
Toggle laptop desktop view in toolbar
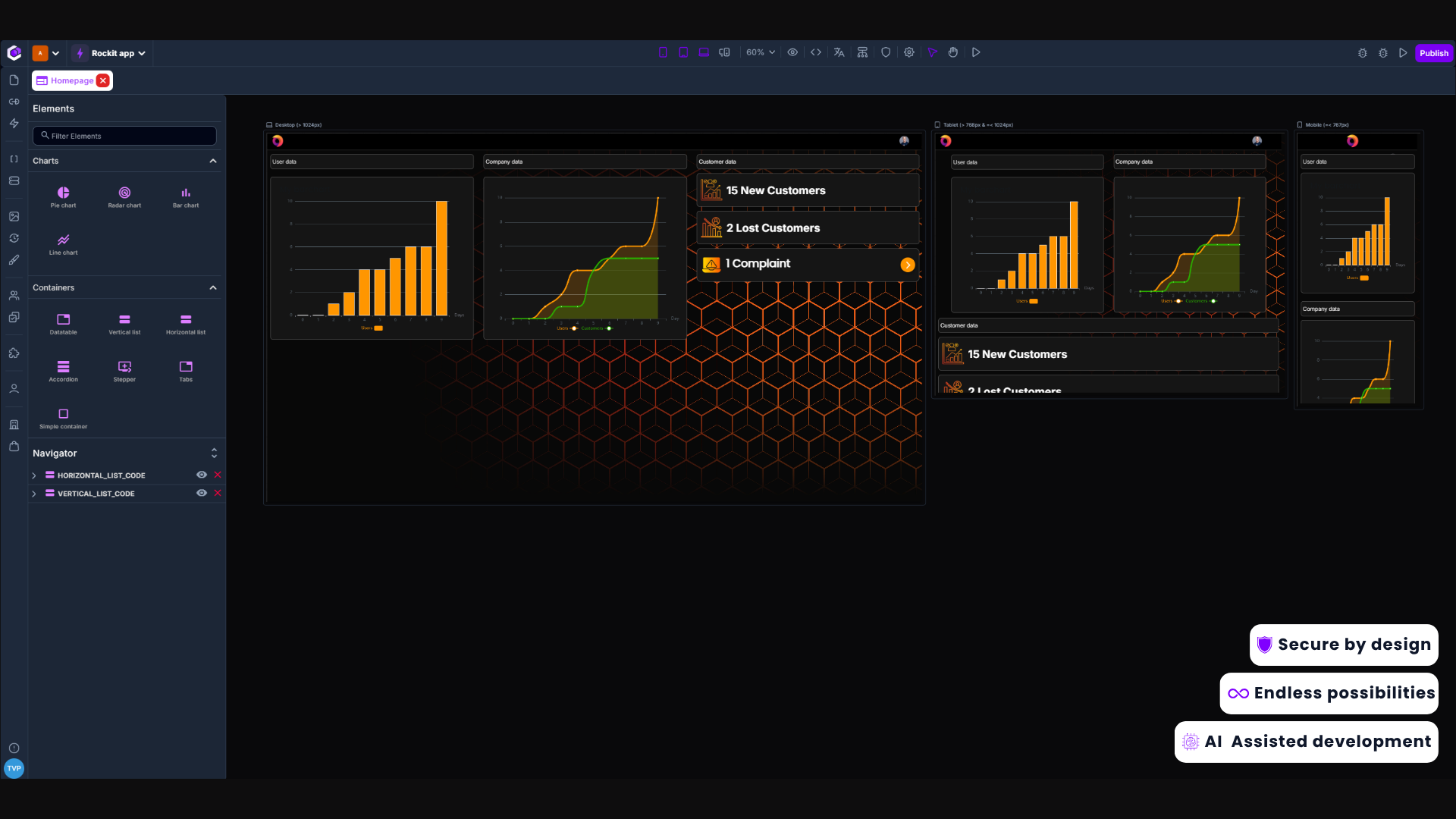pos(704,52)
